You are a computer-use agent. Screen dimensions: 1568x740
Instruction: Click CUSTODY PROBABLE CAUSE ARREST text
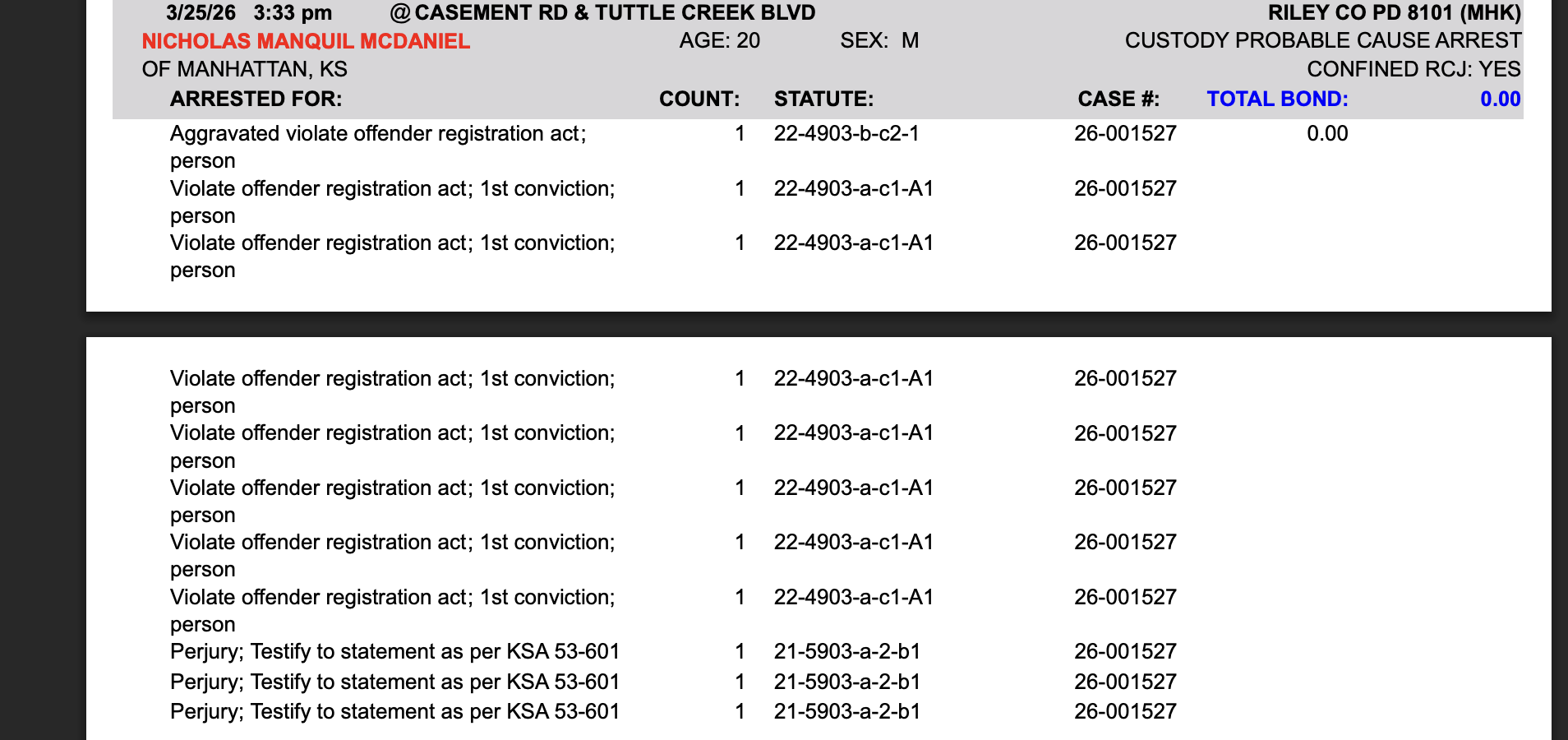click(x=1322, y=41)
